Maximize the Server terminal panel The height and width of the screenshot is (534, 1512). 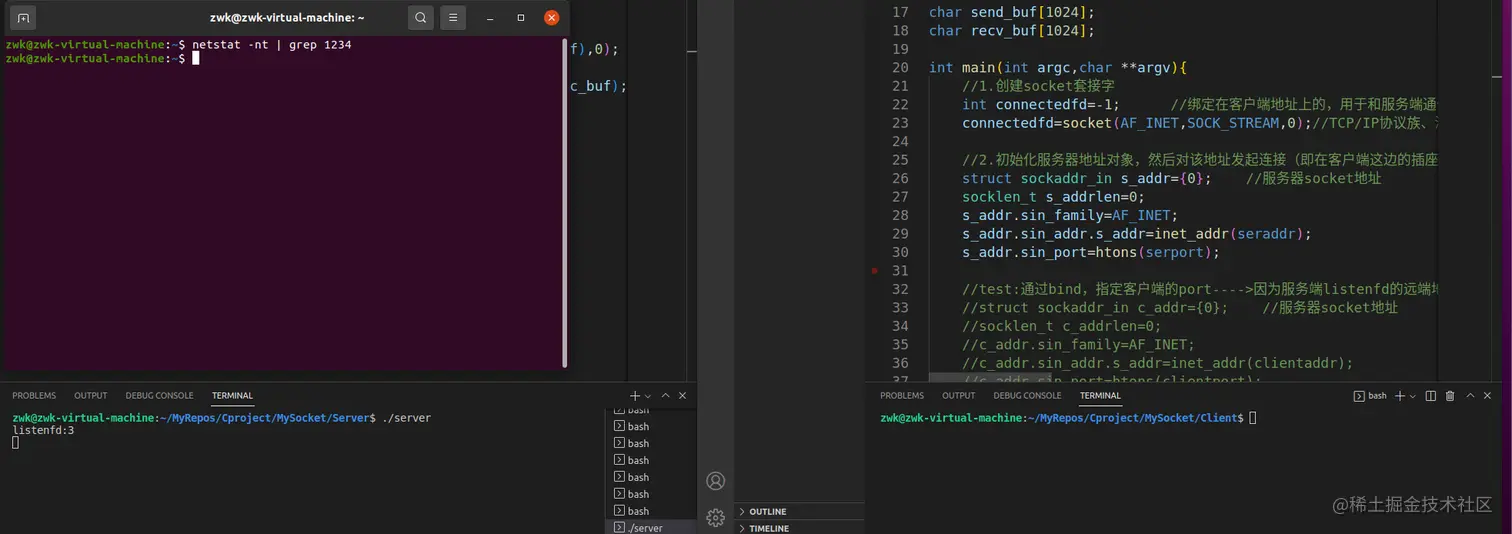coord(666,396)
